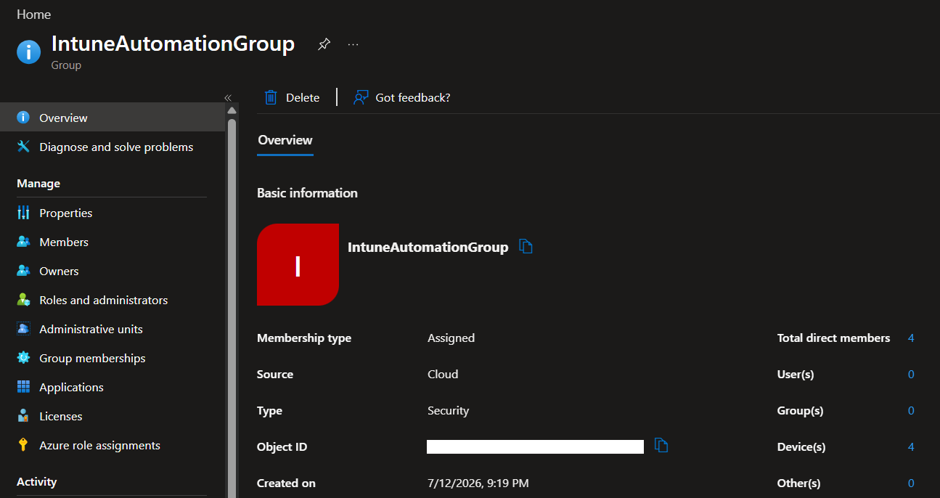Image resolution: width=940 pixels, height=498 pixels.
Task: Click the Object ID label
Action: pos(282,447)
